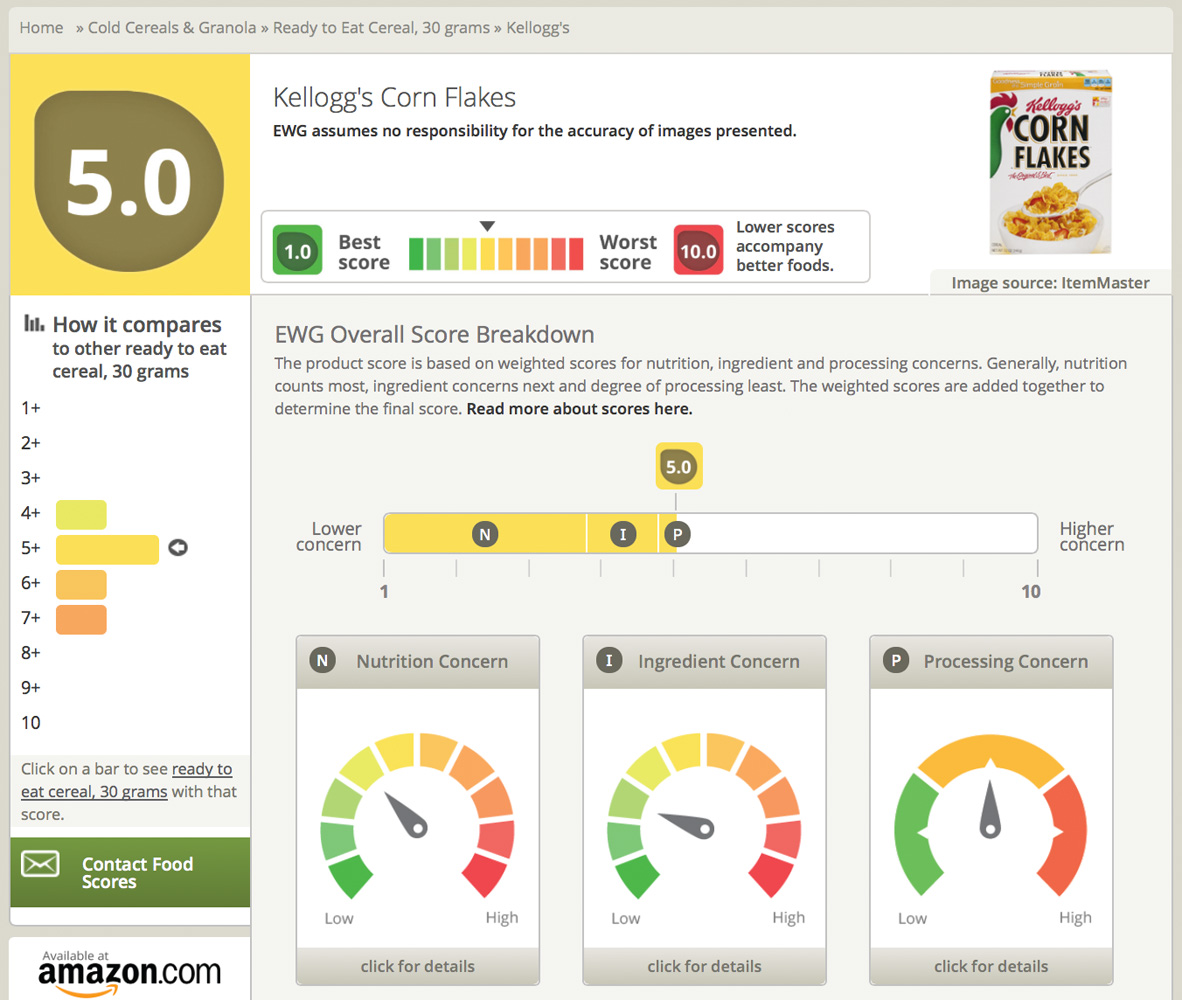Open the ready to eat cereal link

coord(127,780)
